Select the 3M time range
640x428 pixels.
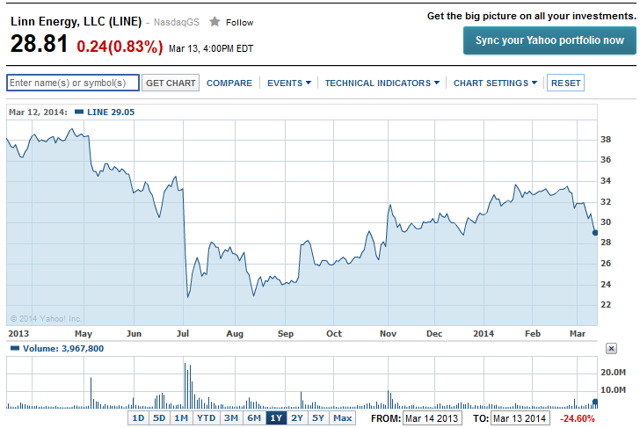pyautogui.click(x=231, y=418)
